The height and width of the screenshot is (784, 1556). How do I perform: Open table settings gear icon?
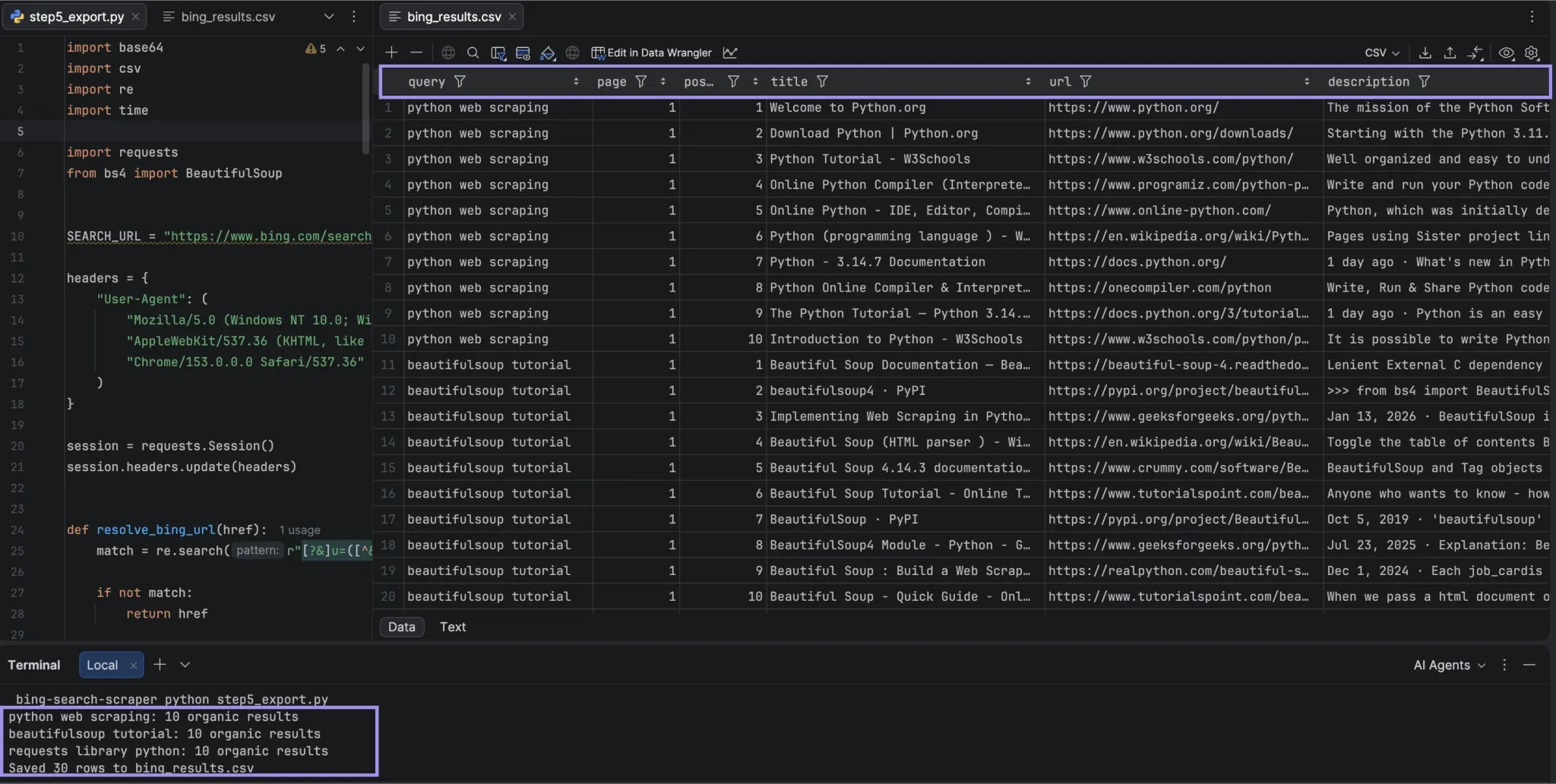click(x=1532, y=52)
